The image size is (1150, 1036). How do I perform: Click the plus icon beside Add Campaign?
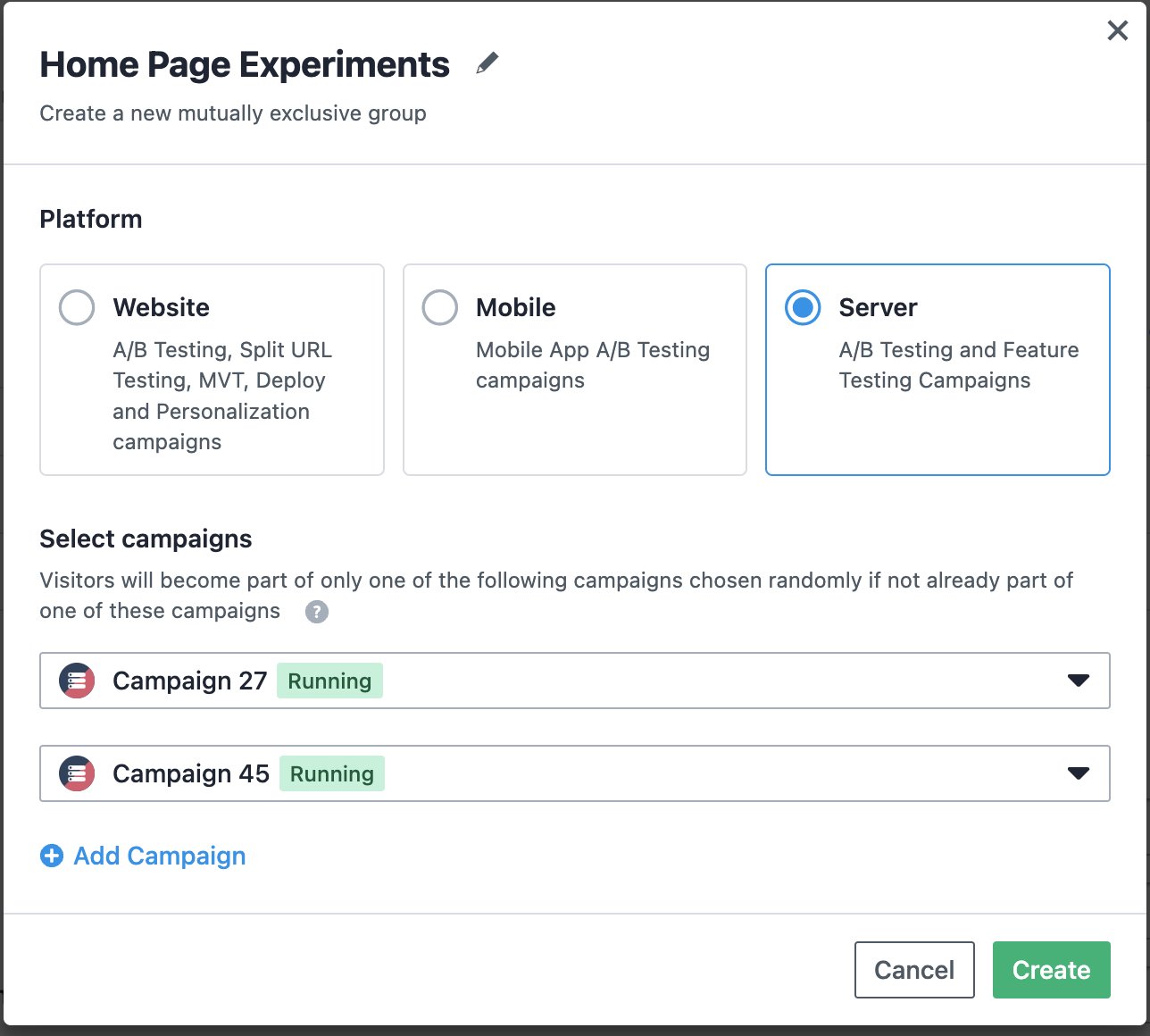(52, 856)
